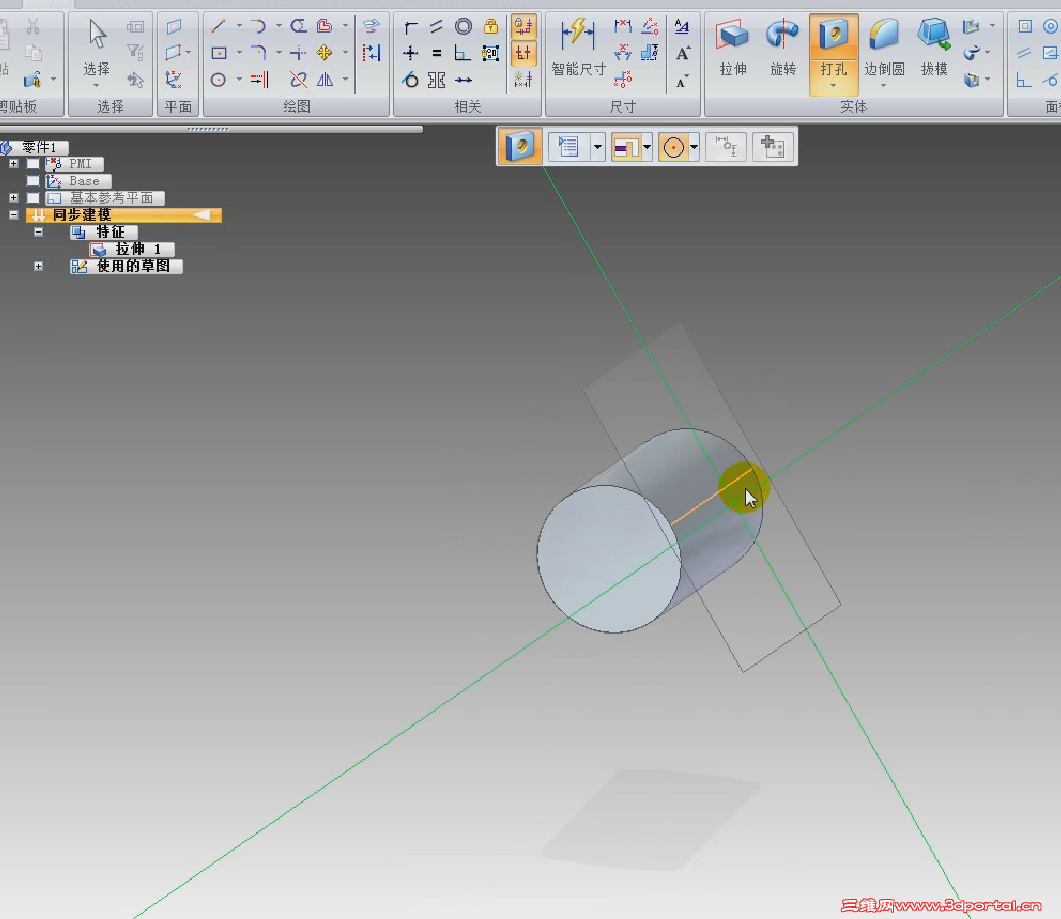1061x919 pixels.
Task: Toggle the Base visibility checkbox
Action: coord(32,181)
